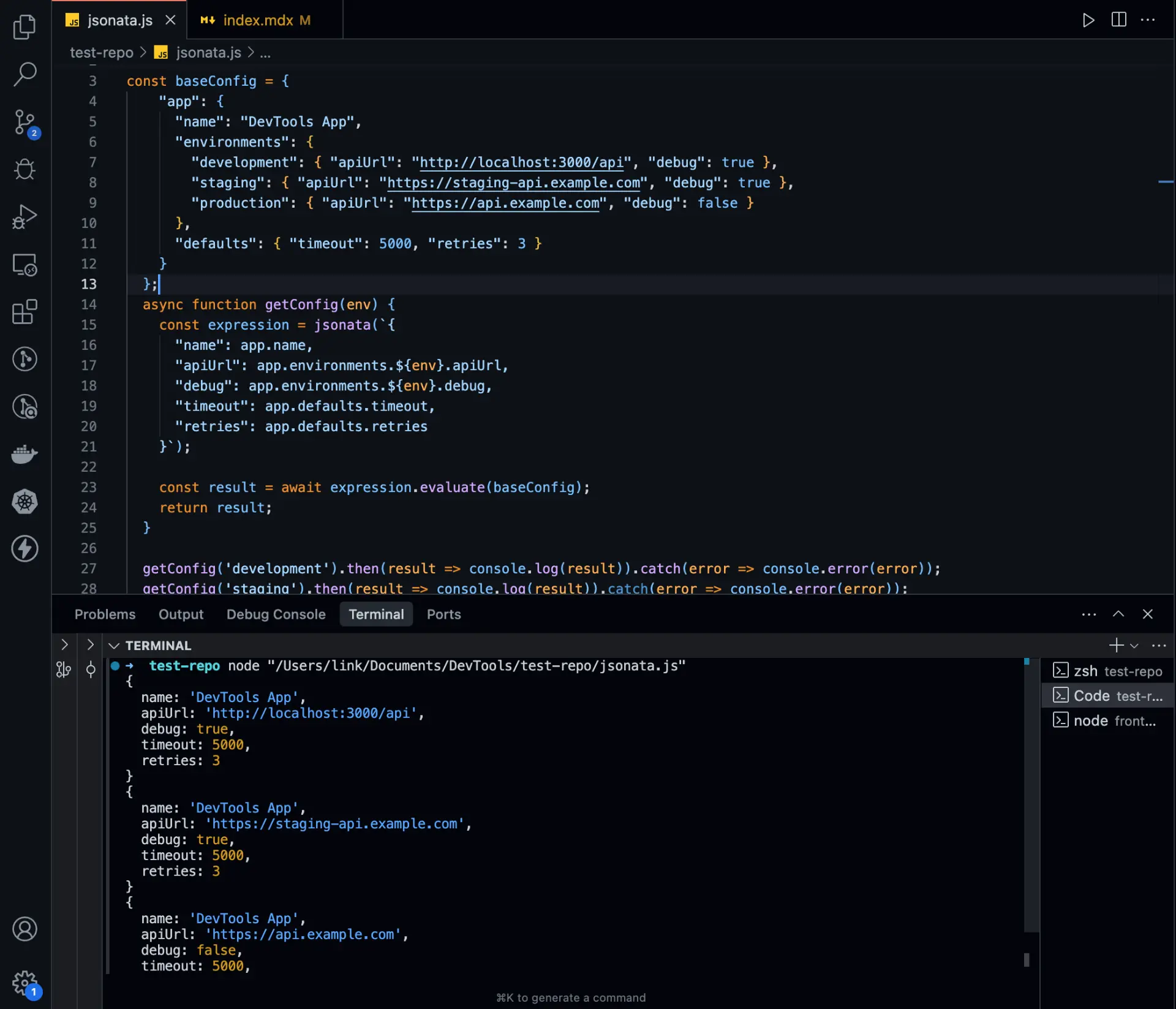Screen dimensions: 1176x1009
Task: Open panel Views and More Actions
Action: (x=1088, y=614)
